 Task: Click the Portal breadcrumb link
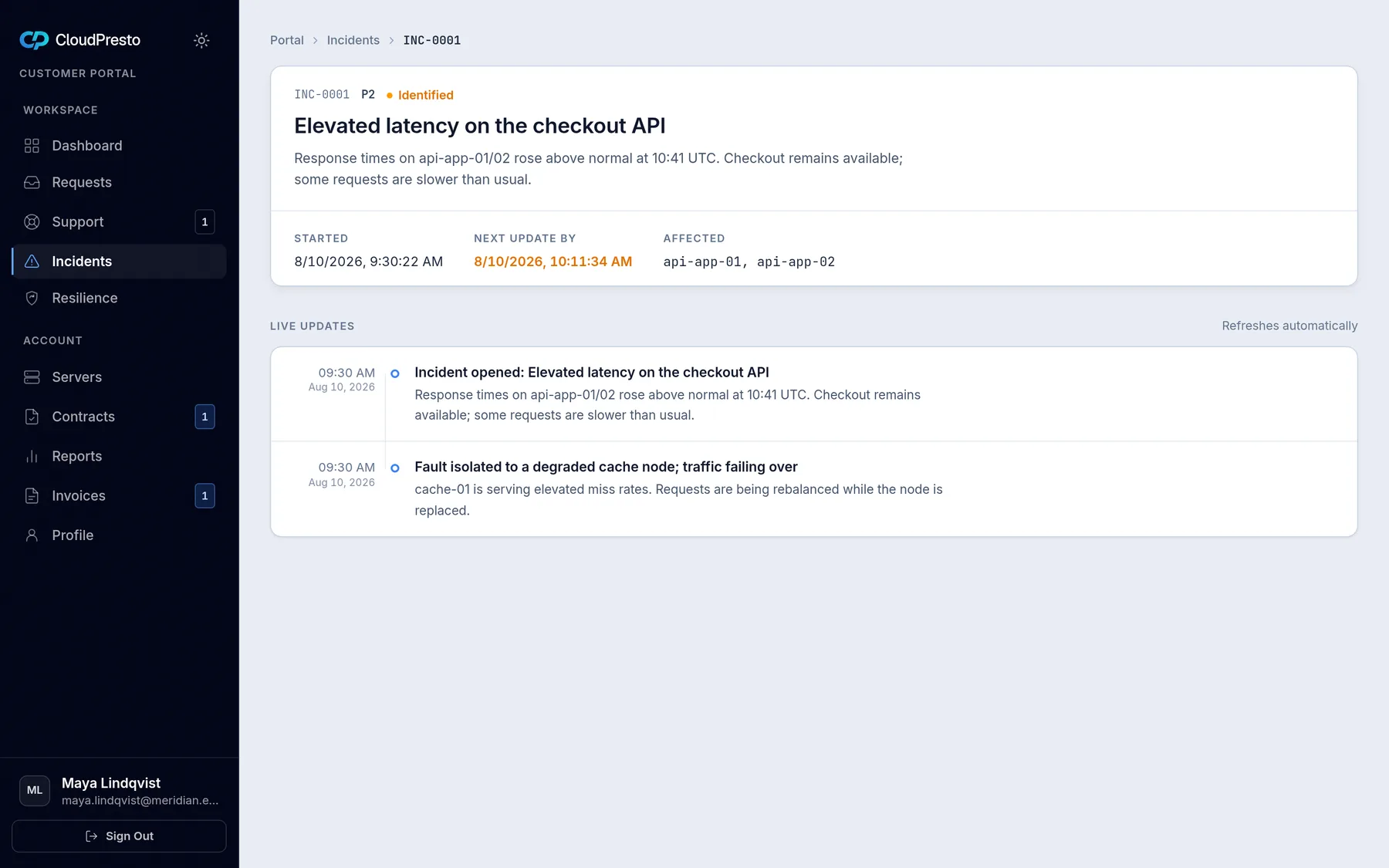pos(287,40)
